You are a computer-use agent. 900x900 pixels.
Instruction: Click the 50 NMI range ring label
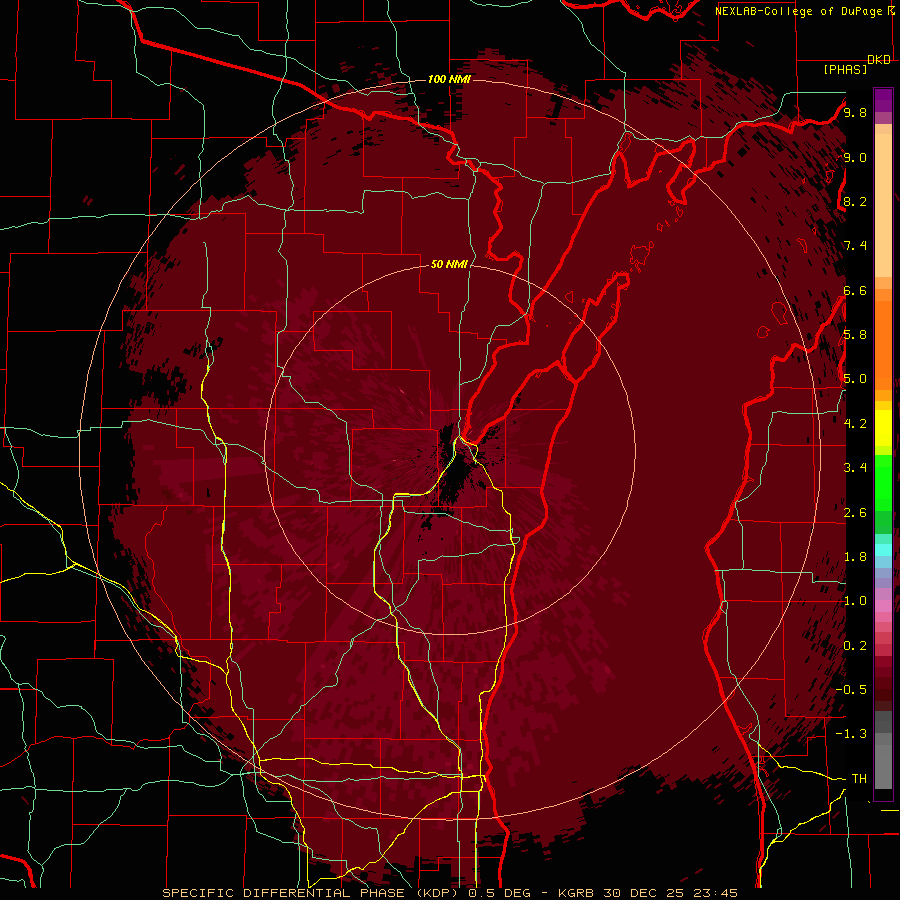(449, 265)
